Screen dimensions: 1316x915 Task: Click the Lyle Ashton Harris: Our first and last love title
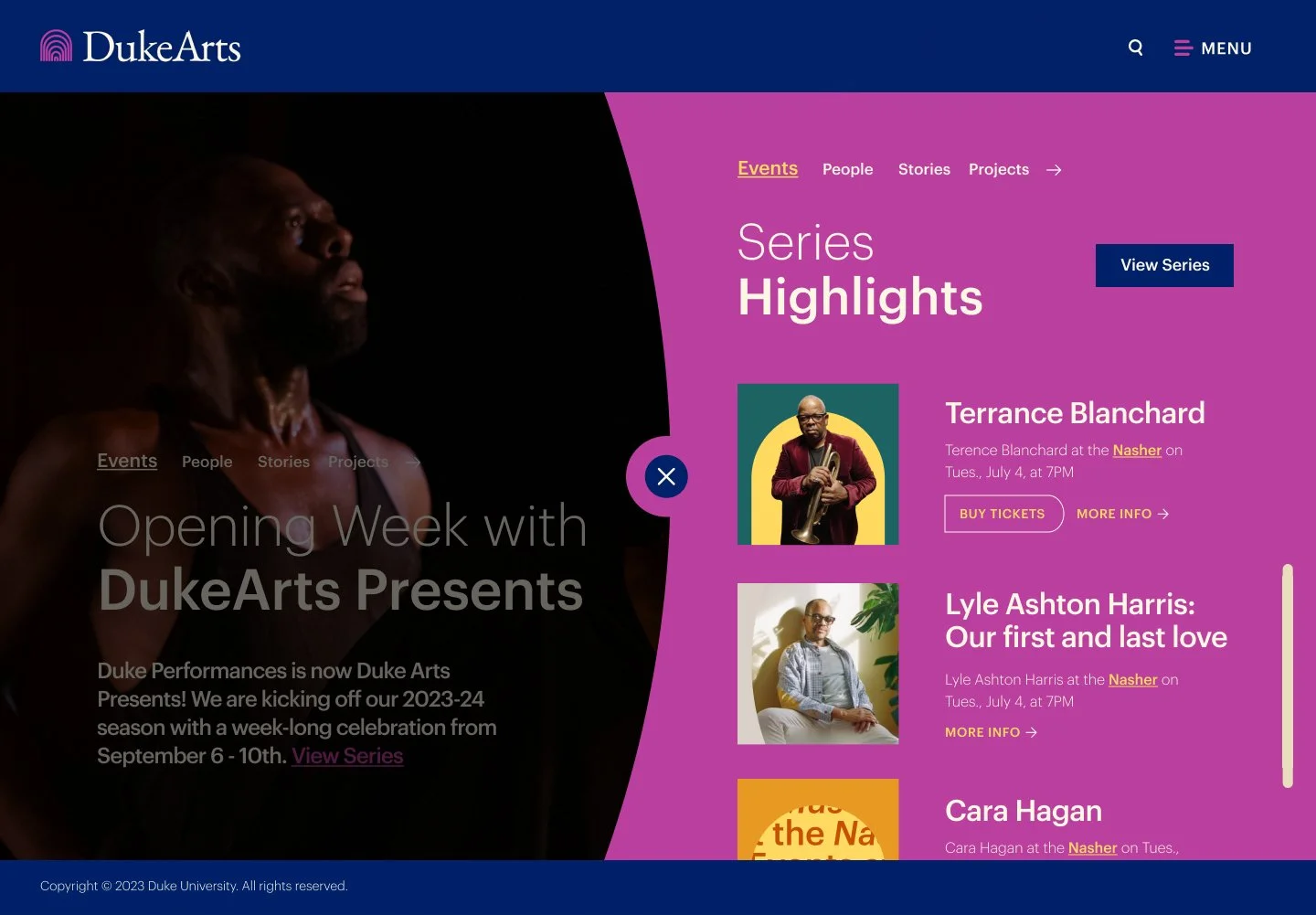tap(1086, 621)
